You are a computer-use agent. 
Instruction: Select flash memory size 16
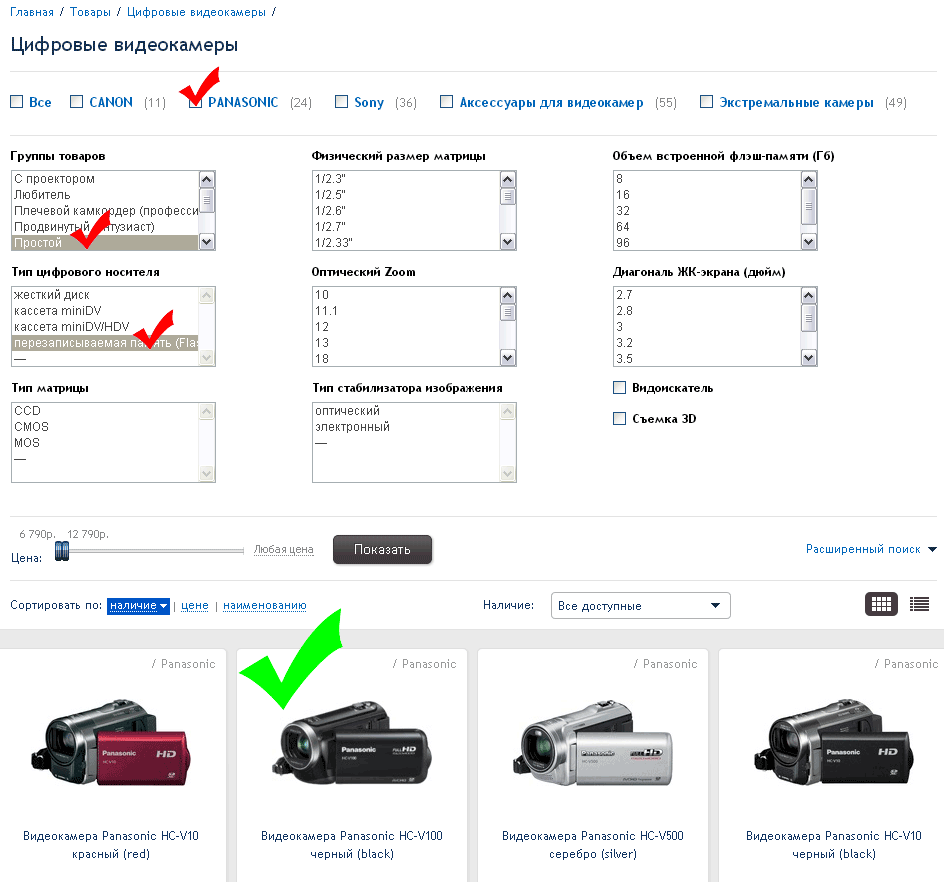coord(707,194)
